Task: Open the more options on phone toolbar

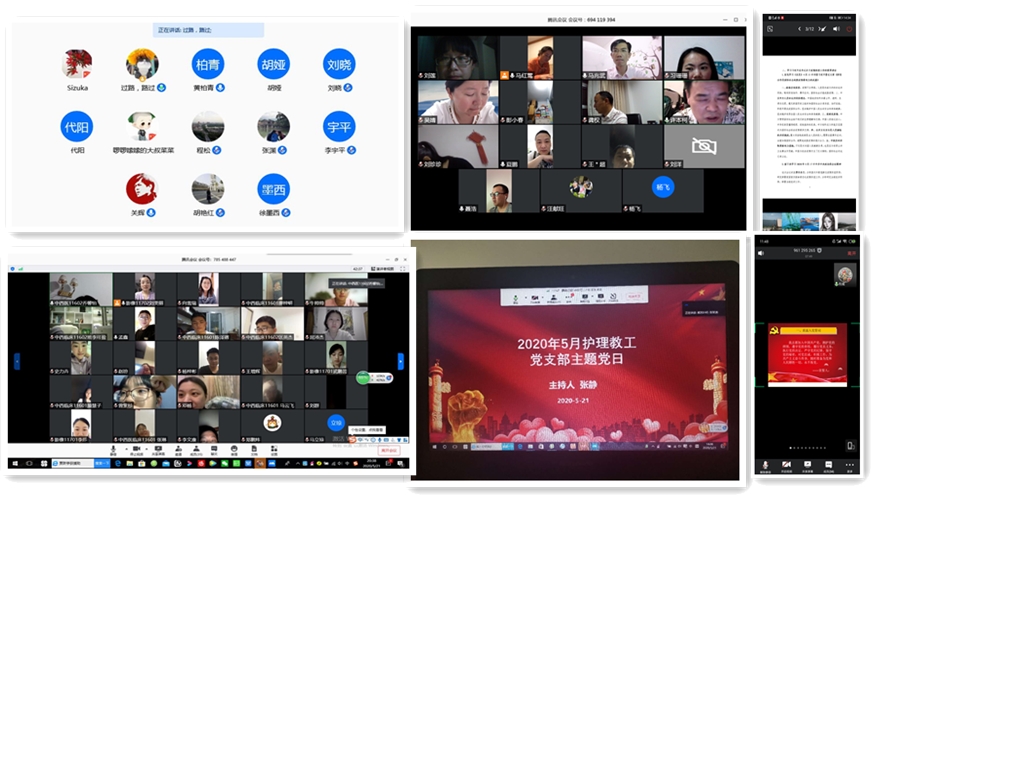Action: (850, 466)
